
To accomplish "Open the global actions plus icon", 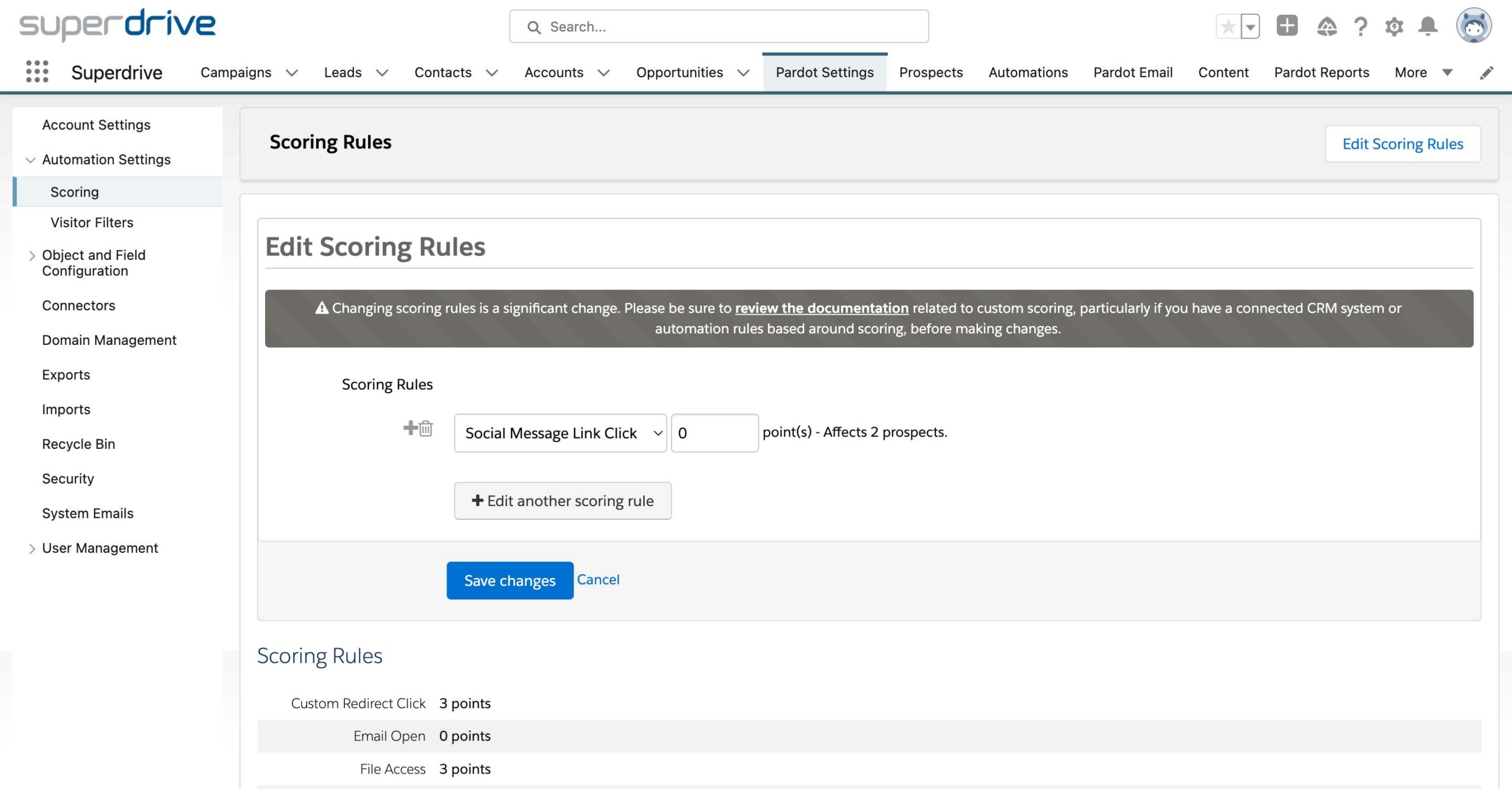I will (1287, 26).
